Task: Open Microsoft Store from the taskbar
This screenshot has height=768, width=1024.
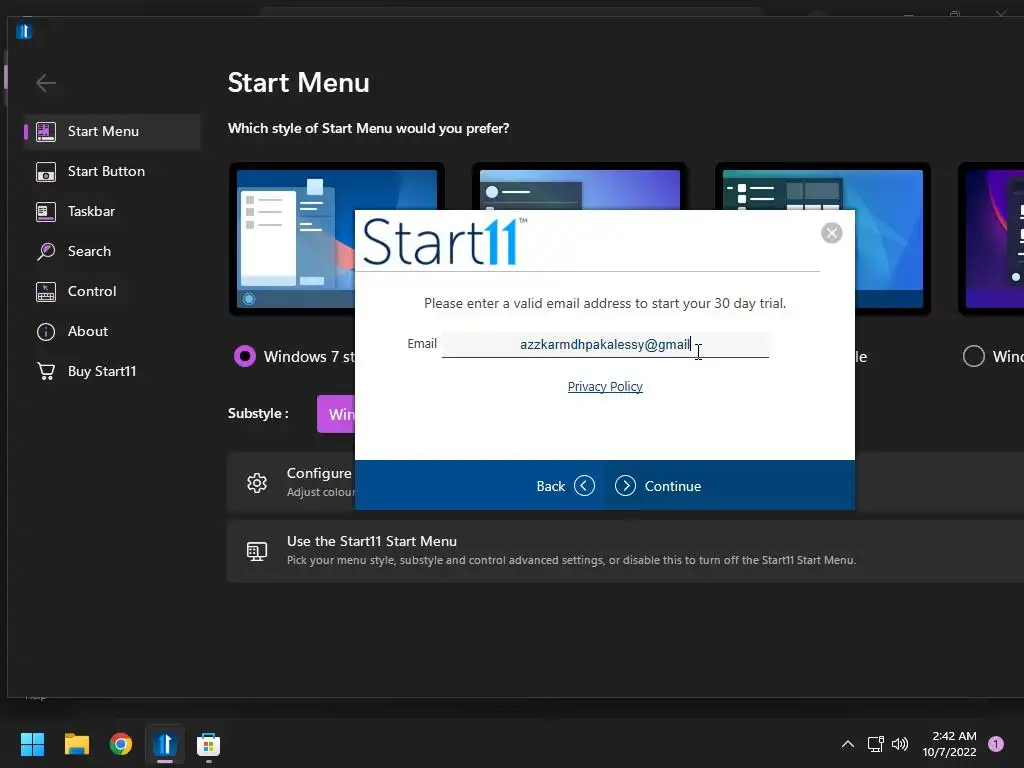Action: (x=208, y=744)
